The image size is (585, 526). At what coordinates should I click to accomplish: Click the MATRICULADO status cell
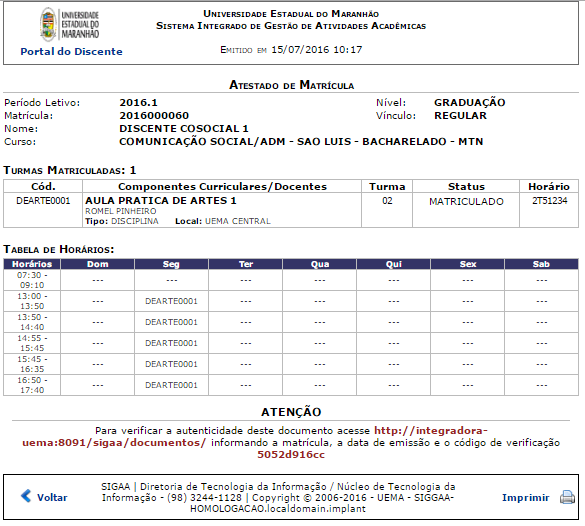point(466,201)
